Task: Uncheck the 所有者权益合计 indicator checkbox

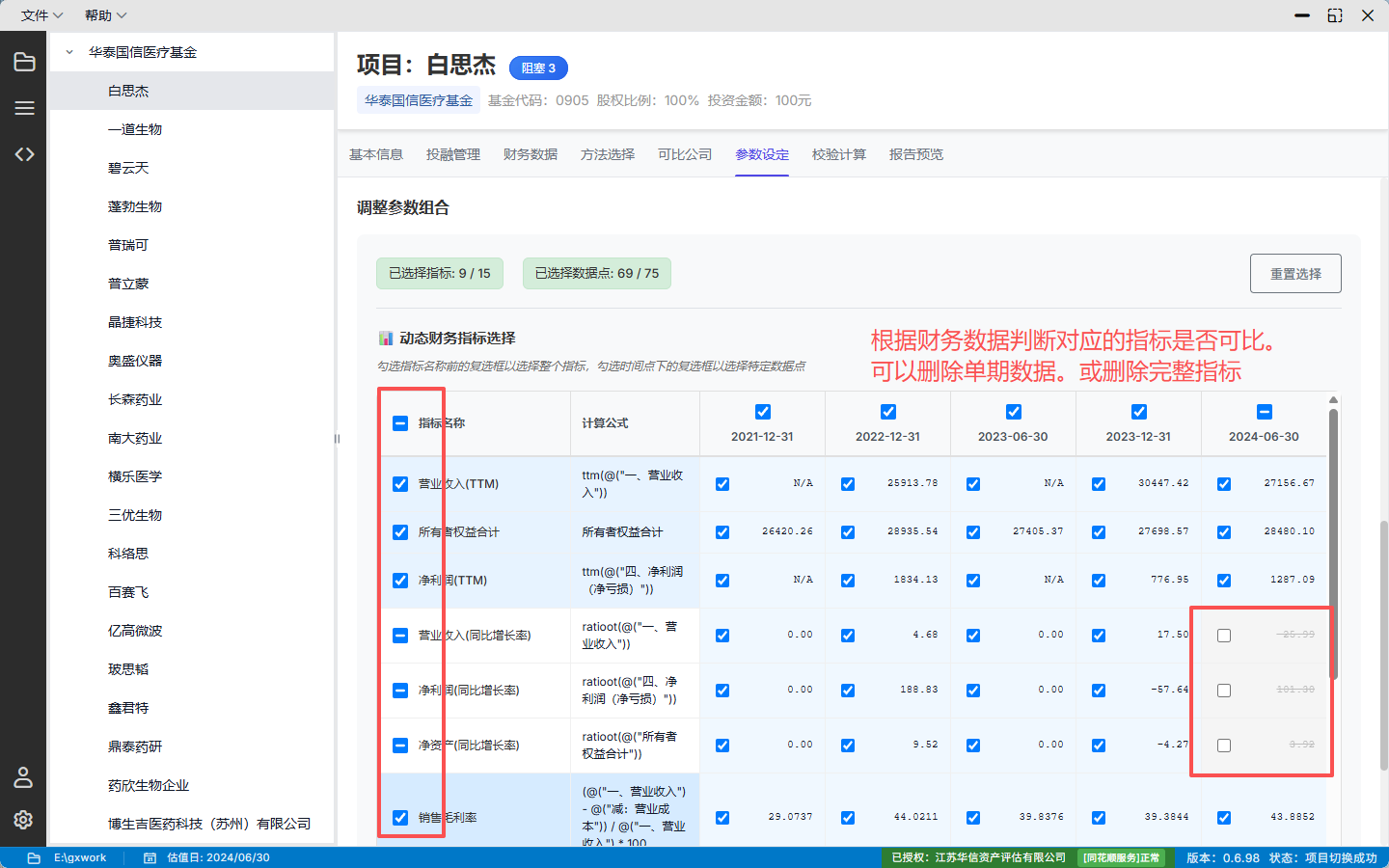Action: click(x=400, y=532)
